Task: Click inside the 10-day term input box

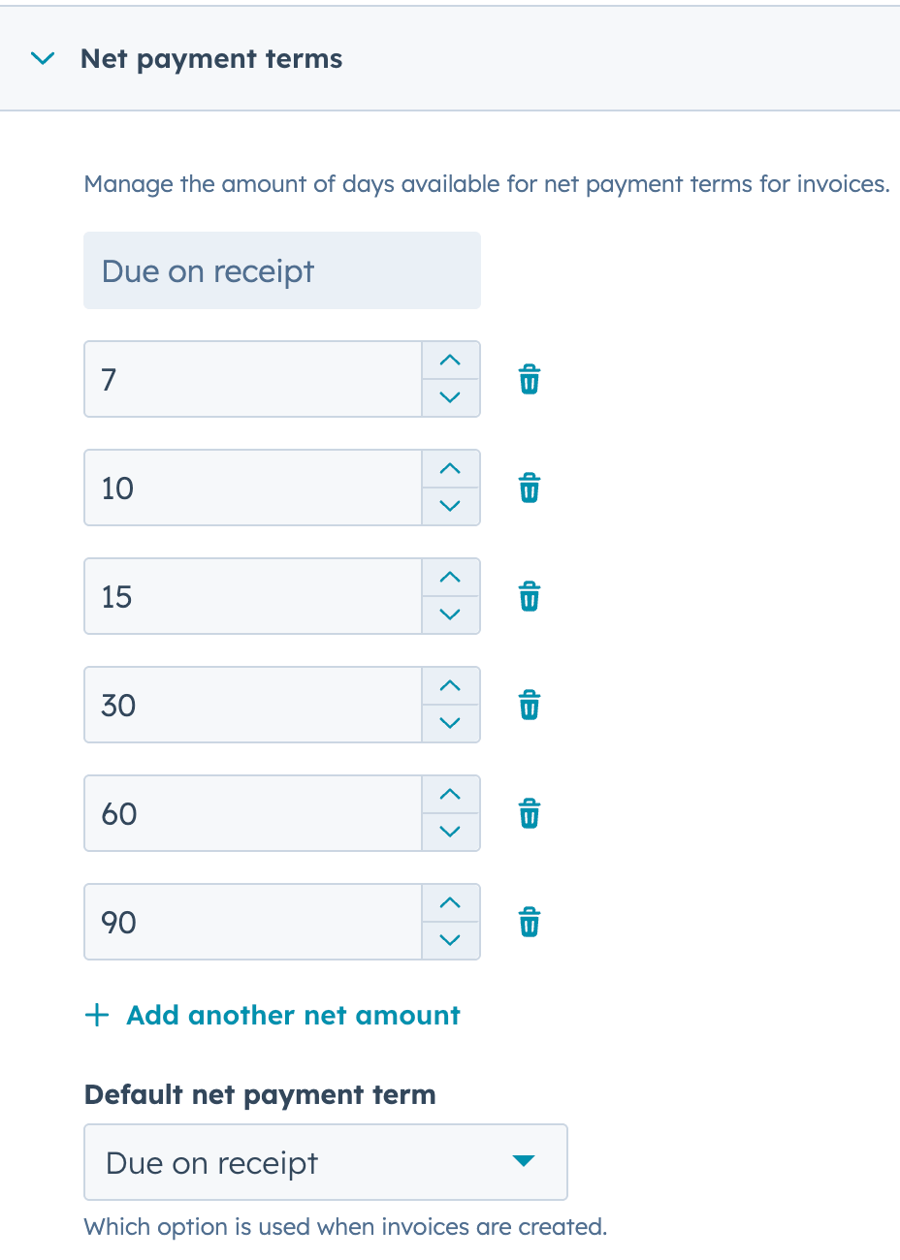Action: click(250, 487)
